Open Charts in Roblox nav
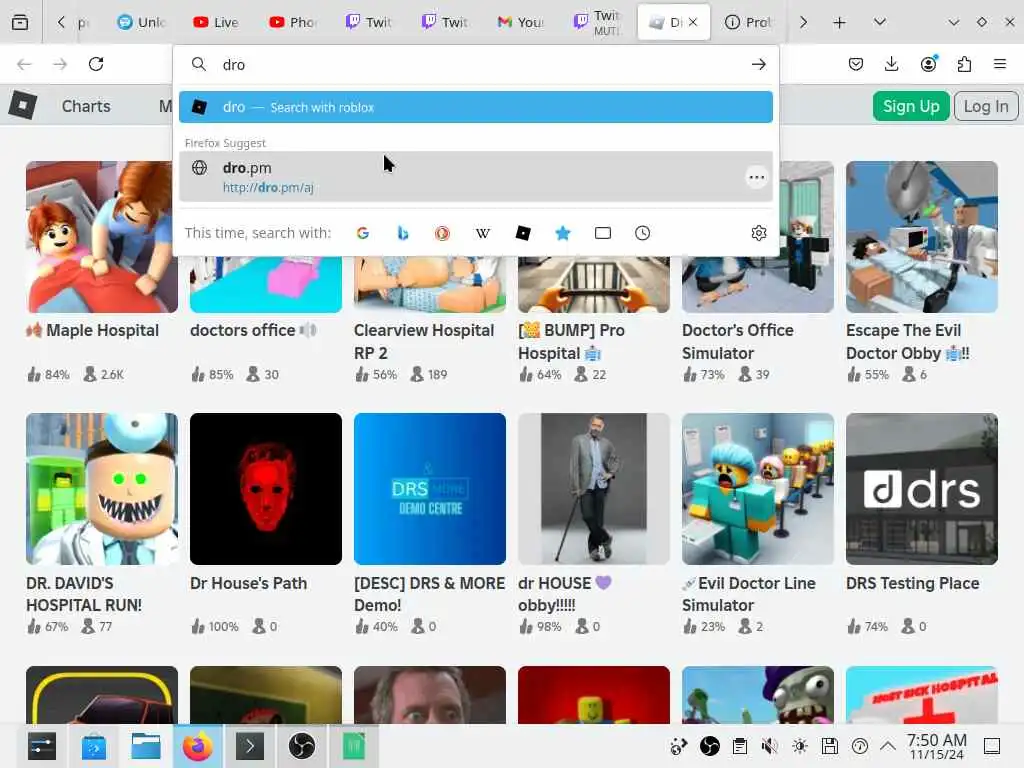The width and height of the screenshot is (1024, 768). tap(86, 106)
